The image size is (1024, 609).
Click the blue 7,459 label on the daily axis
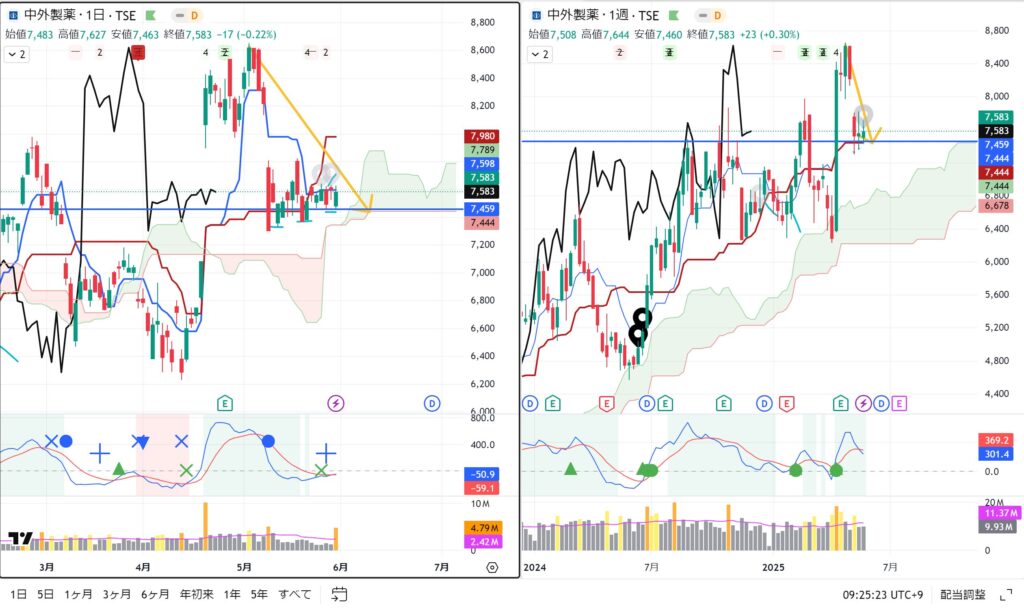click(483, 209)
